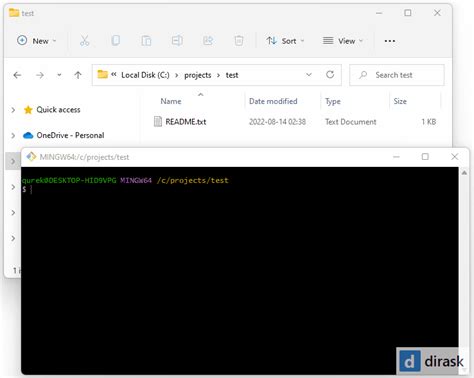Refresh the test folder view
Image resolution: width=474 pixels, height=378 pixels.
coord(330,75)
